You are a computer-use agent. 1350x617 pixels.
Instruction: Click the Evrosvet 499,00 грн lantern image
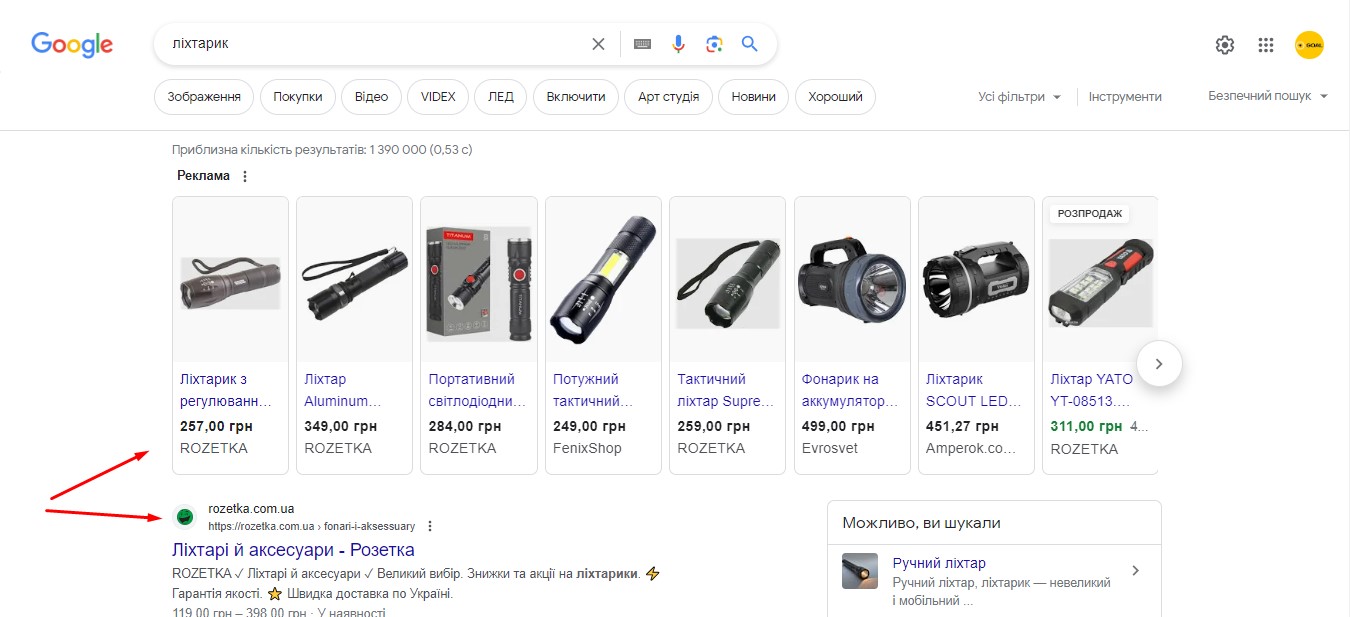click(x=852, y=278)
